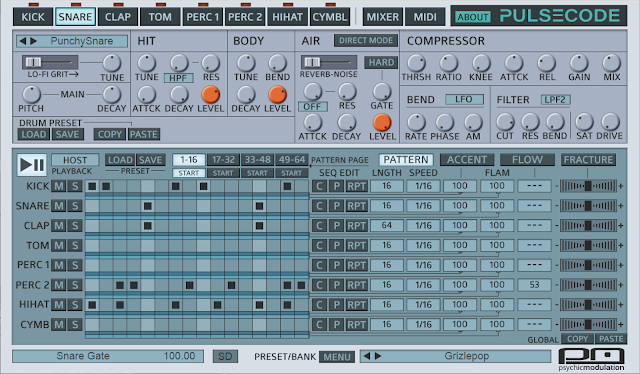This screenshot has height=374, width=640.
Task: Click the KICK row shift slider
Action: (588, 186)
